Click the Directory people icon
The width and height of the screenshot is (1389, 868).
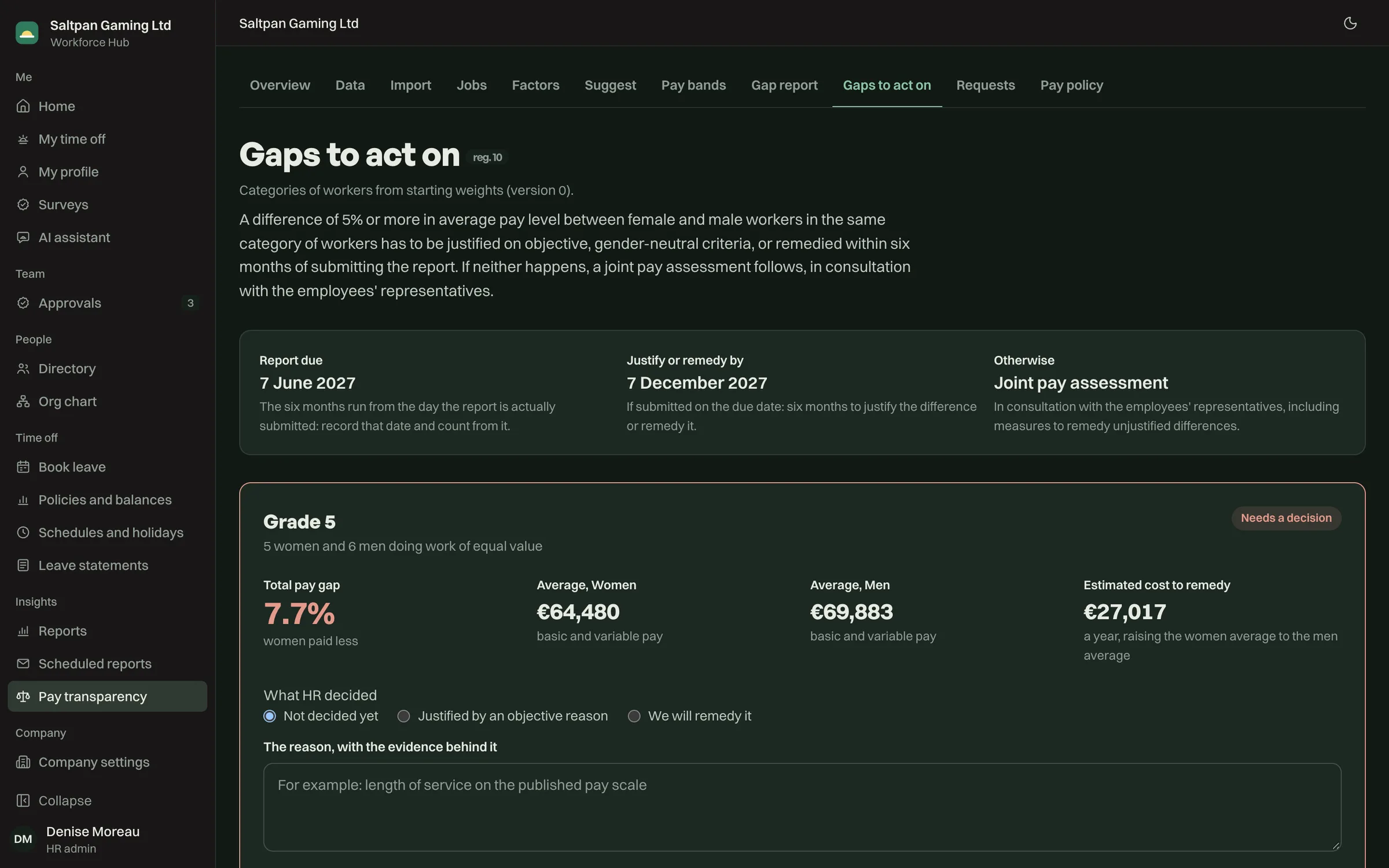23,369
